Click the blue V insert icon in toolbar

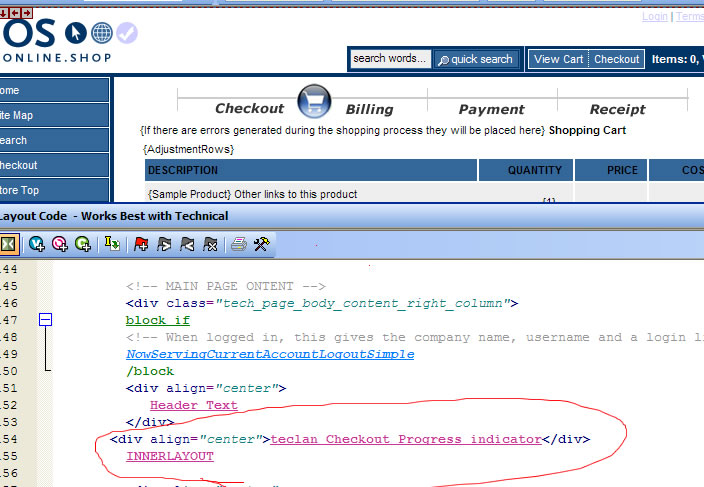tap(37, 243)
